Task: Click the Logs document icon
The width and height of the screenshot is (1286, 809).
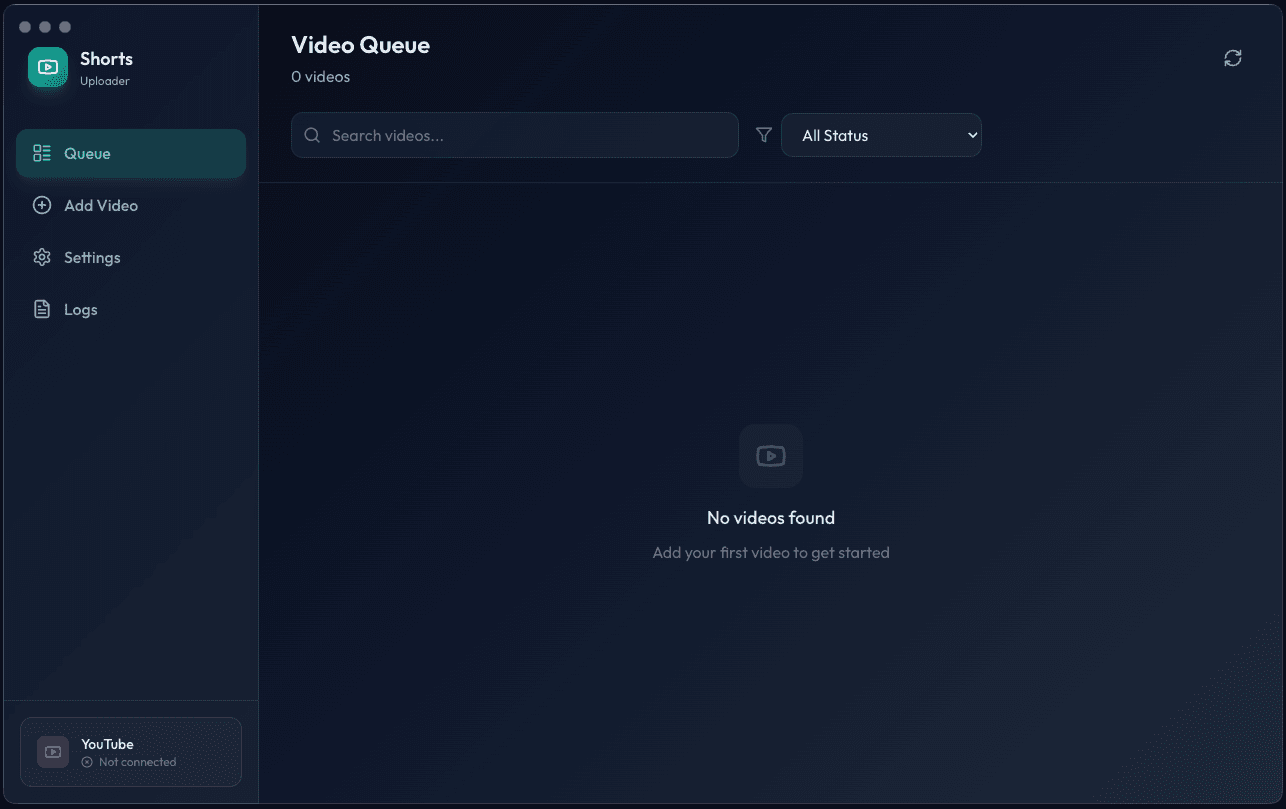Action: pyautogui.click(x=41, y=309)
